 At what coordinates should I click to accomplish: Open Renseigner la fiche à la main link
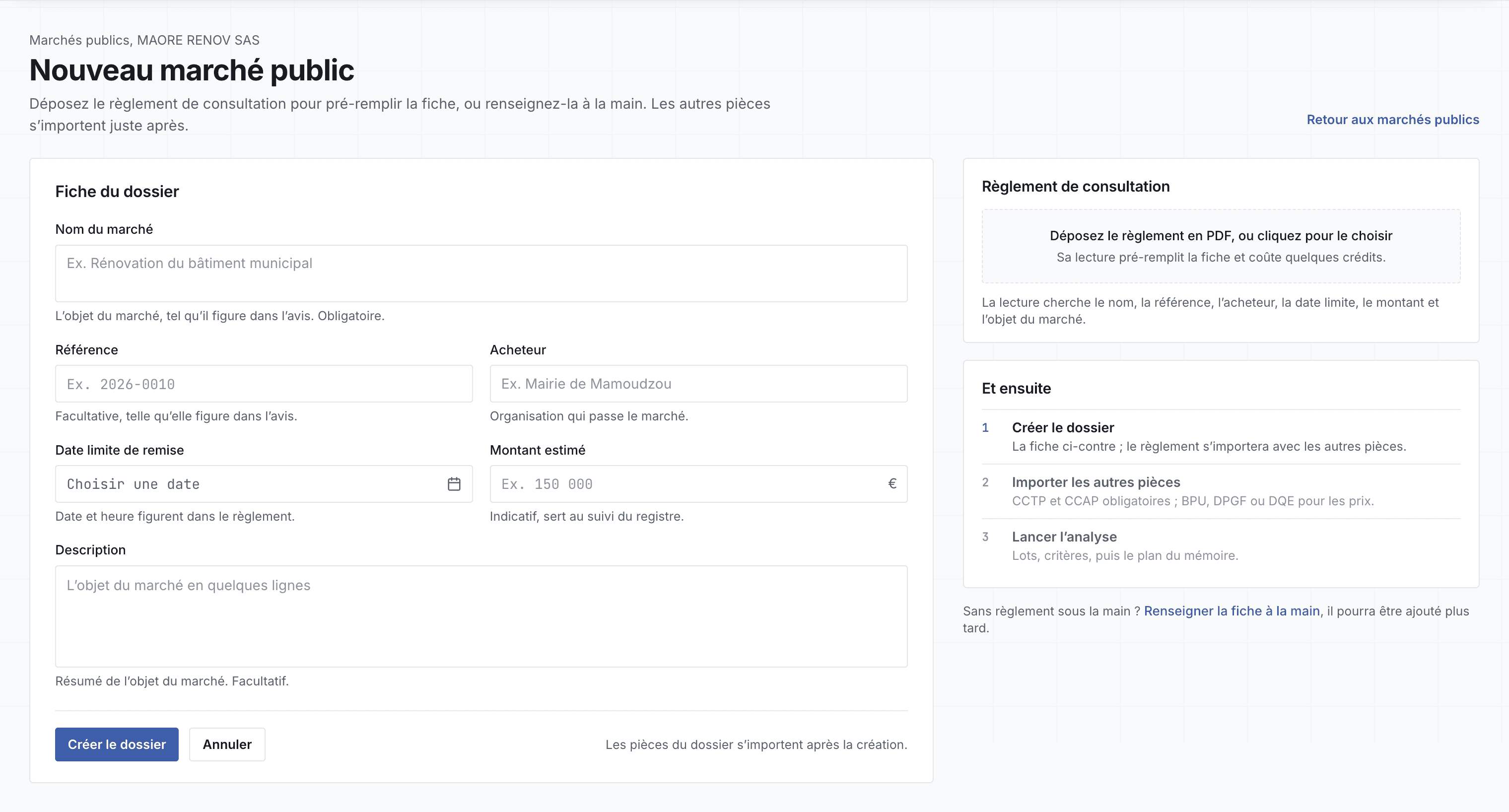pyautogui.click(x=1232, y=610)
